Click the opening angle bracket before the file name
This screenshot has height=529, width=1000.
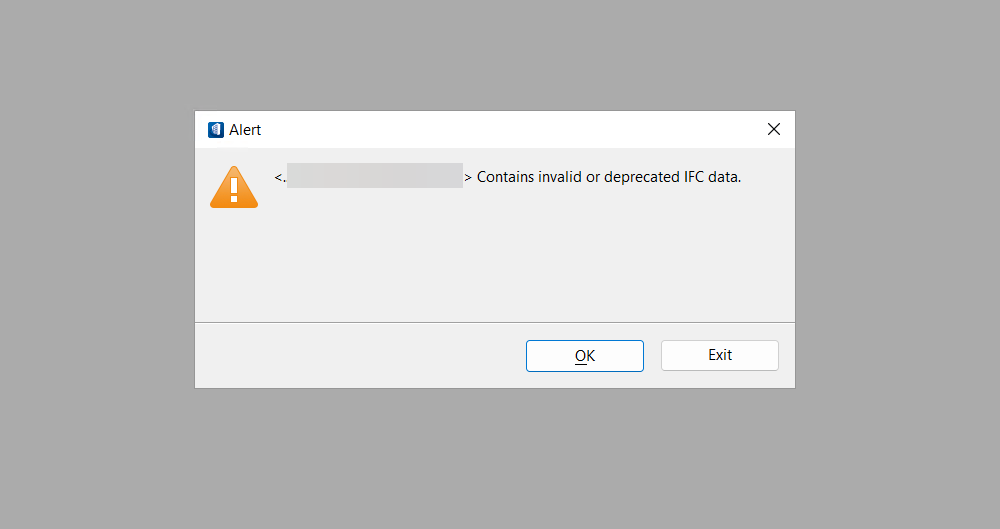coord(278,177)
